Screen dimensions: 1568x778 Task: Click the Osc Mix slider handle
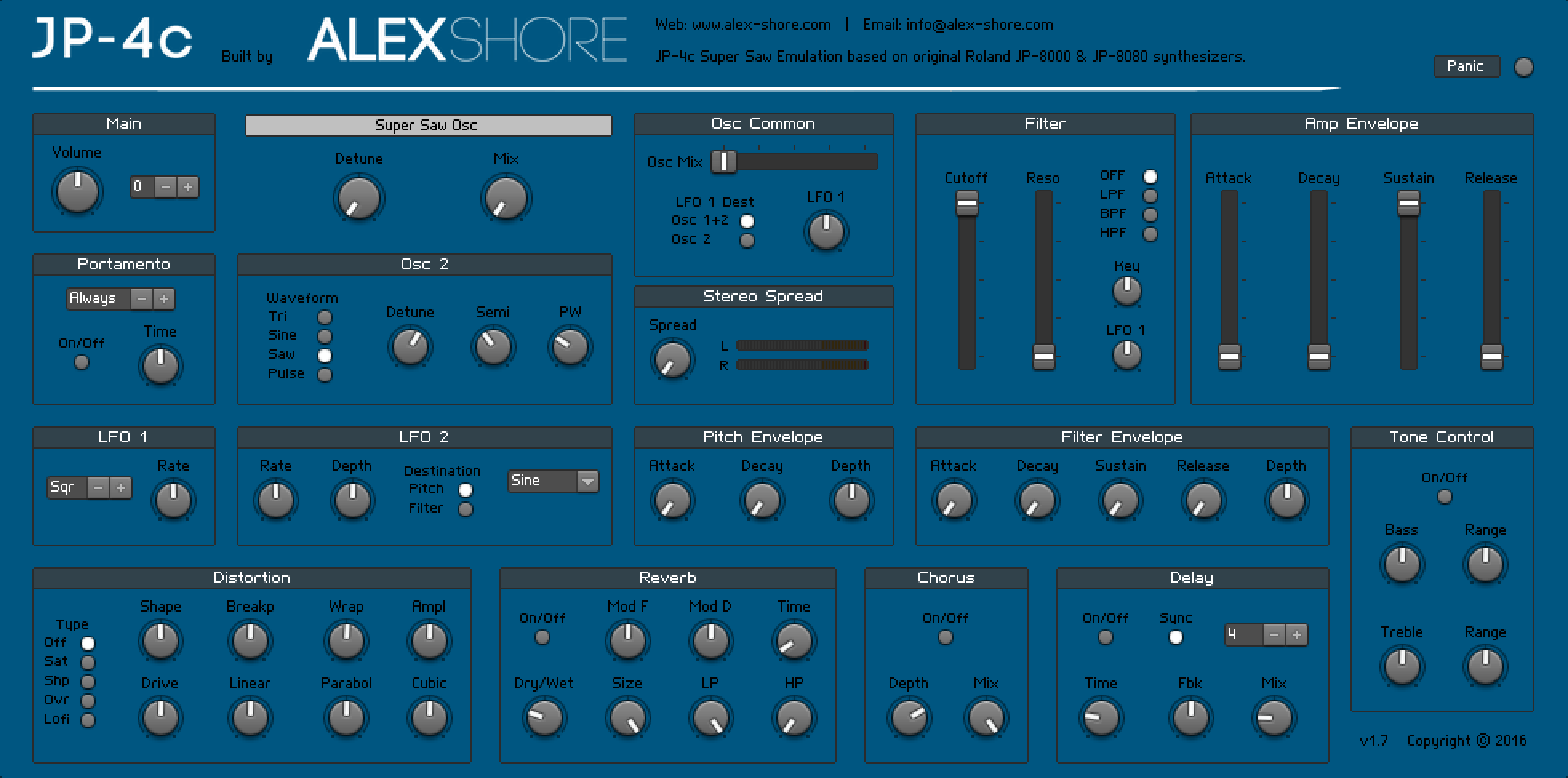point(724,162)
